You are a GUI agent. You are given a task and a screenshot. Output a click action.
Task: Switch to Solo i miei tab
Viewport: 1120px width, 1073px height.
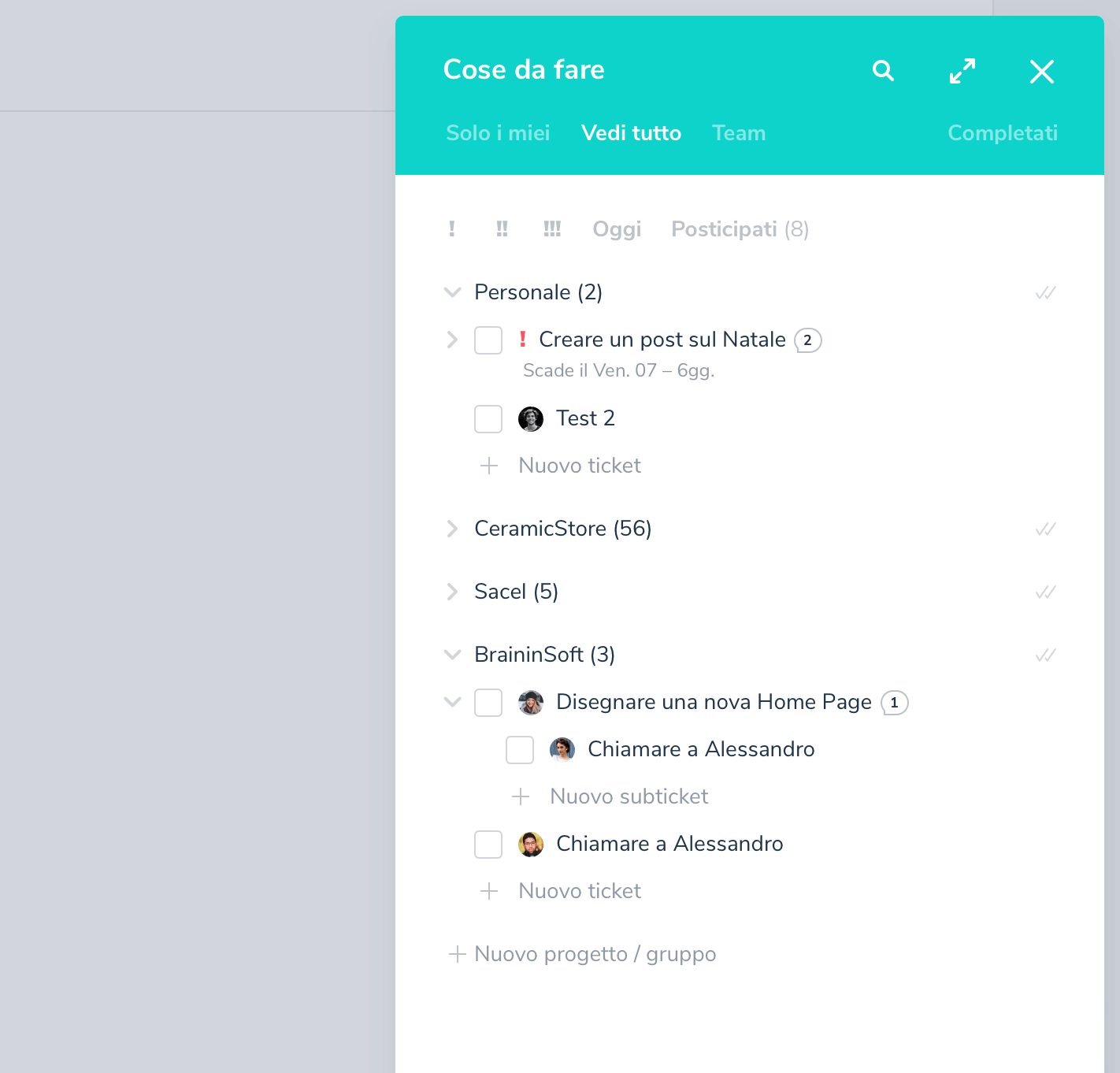coord(498,133)
